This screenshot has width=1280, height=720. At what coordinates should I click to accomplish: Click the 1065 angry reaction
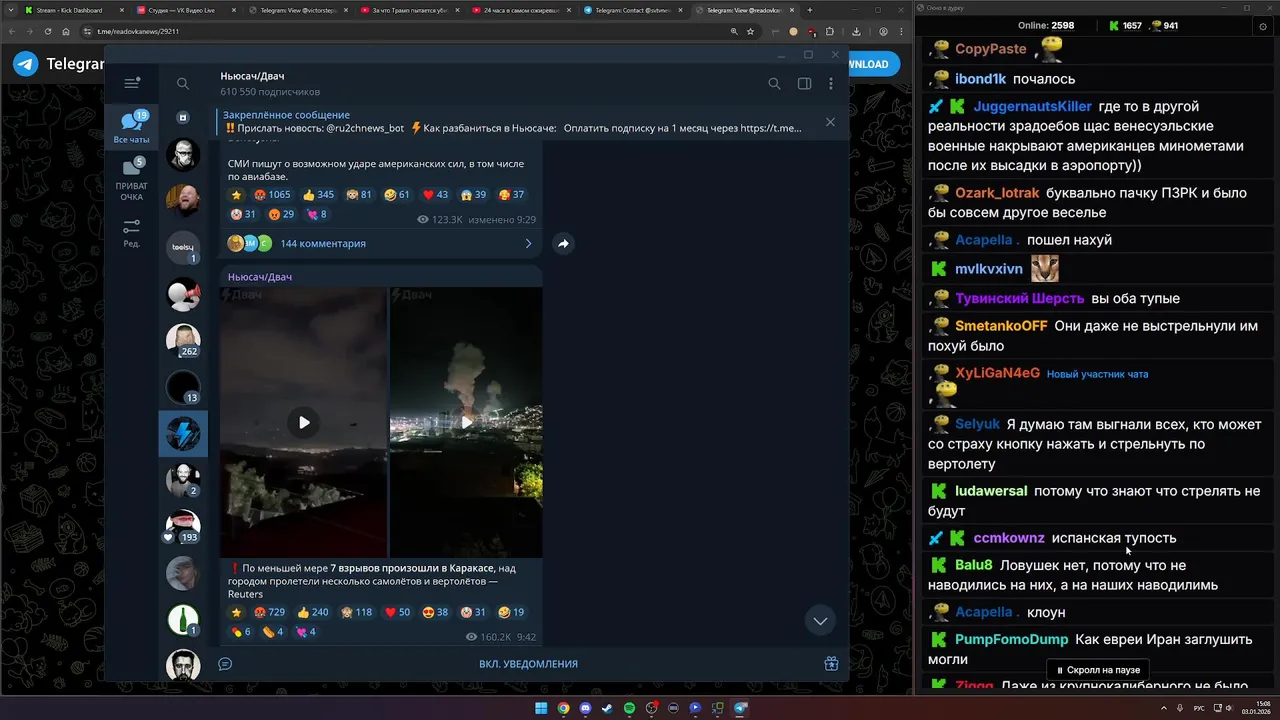click(x=272, y=195)
